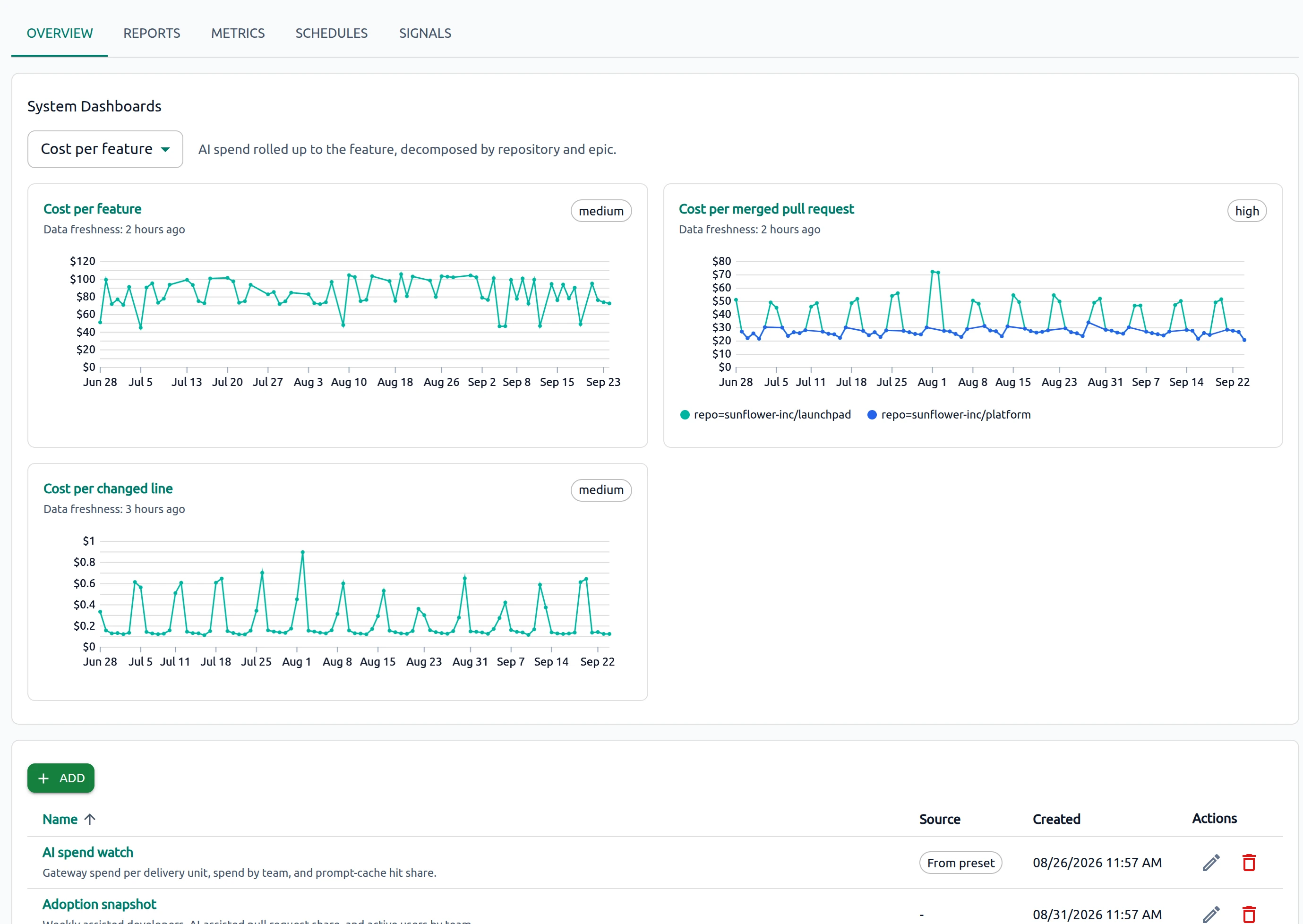Click the medium badge on Cost per feature

click(x=601, y=211)
